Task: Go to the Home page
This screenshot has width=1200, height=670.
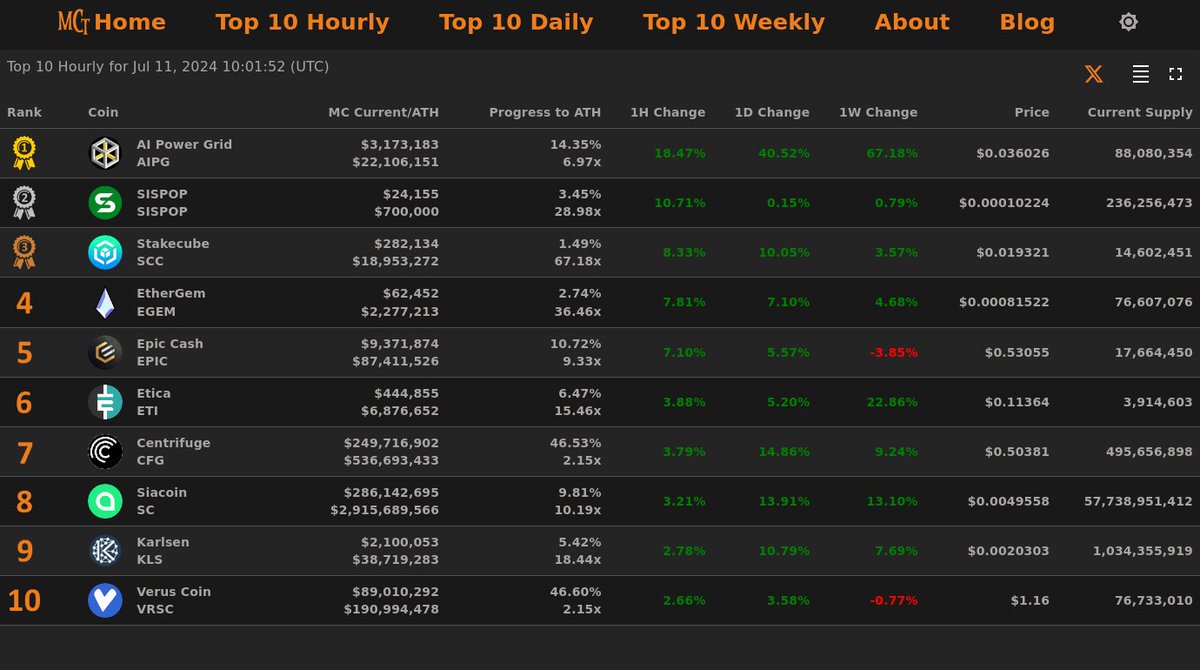Action: [x=130, y=22]
